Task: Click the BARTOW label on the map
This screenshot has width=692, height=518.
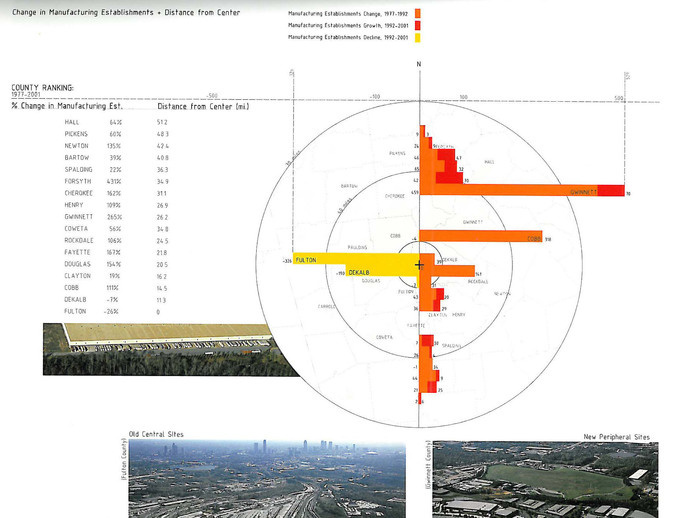Action: (x=349, y=186)
